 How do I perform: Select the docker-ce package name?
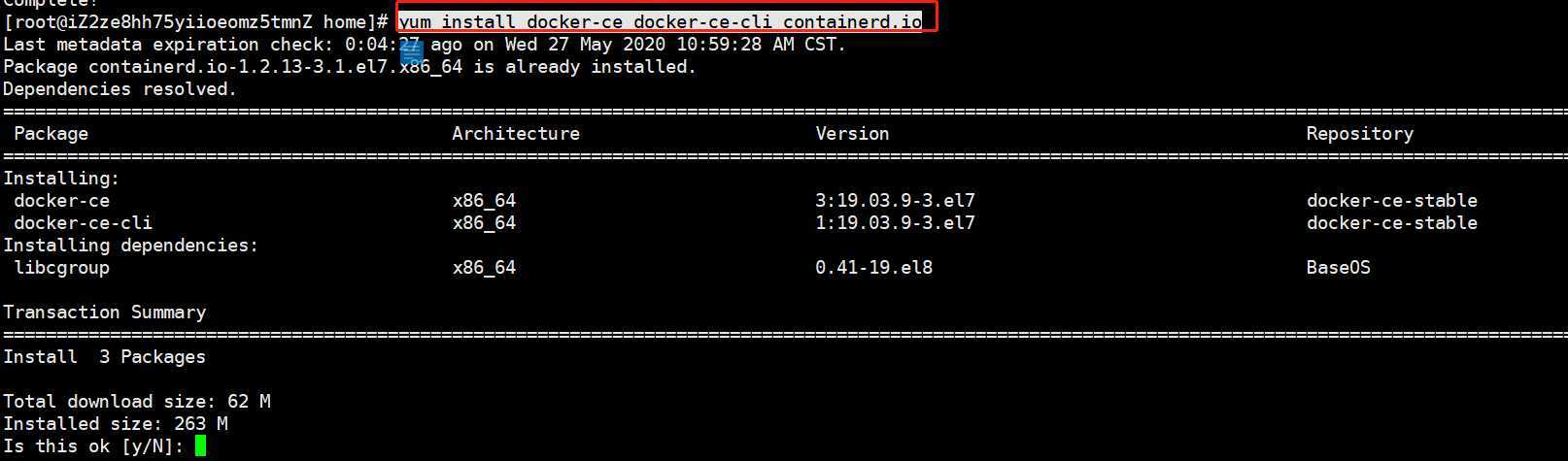[x=62, y=201]
